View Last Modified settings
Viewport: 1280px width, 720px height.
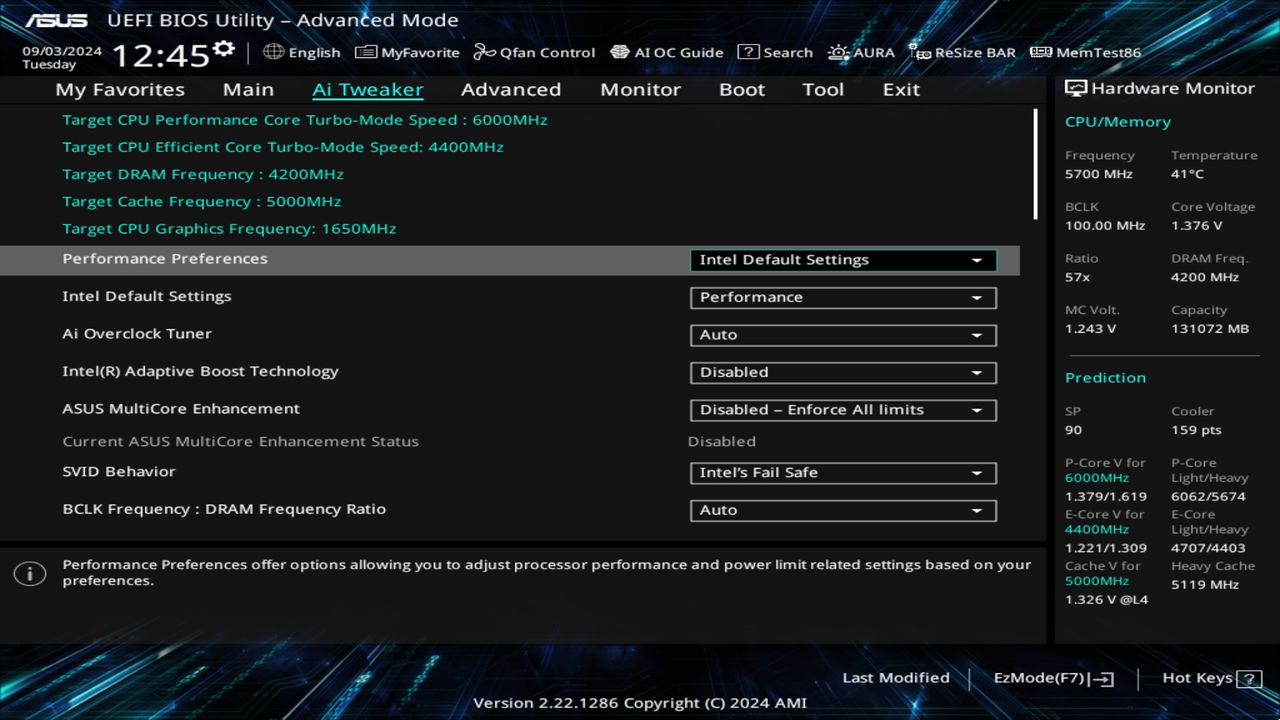coord(895,678)
